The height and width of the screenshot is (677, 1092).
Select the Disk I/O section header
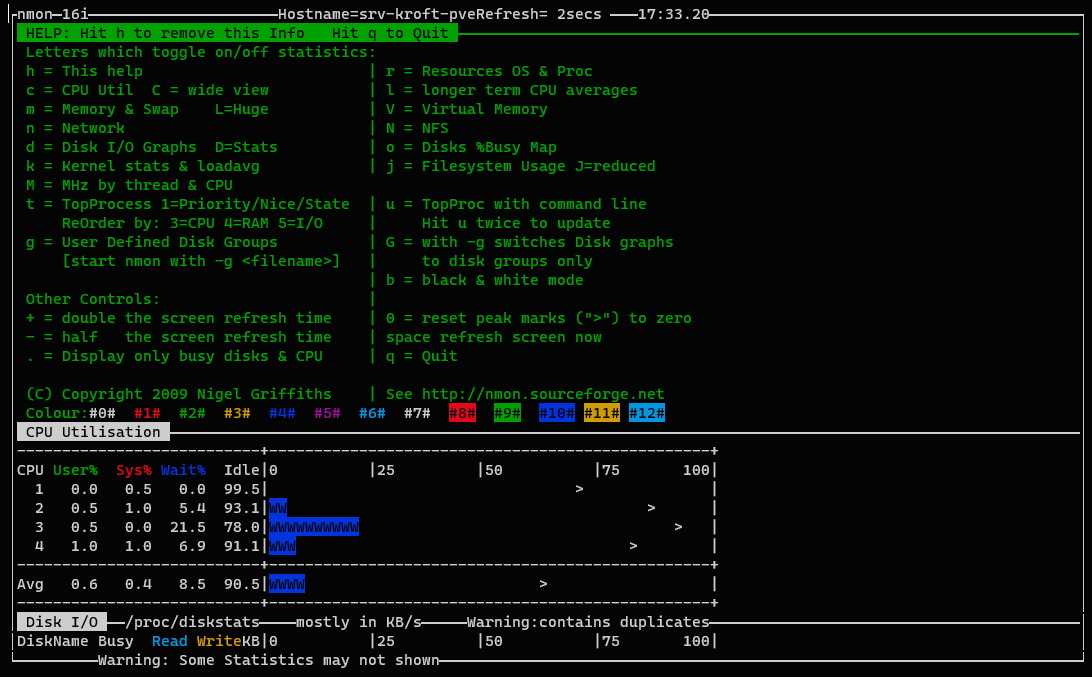click(62, 622)
